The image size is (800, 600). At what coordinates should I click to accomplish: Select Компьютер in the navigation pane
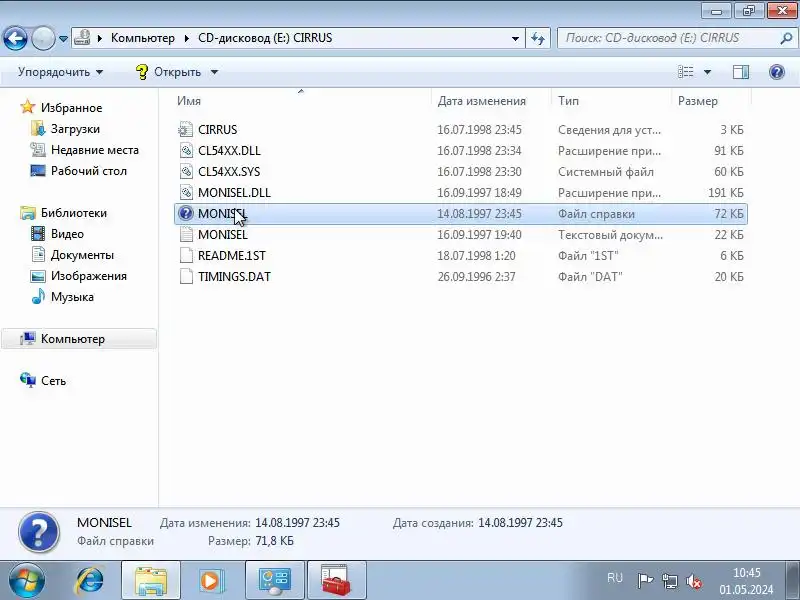[79, 339]
